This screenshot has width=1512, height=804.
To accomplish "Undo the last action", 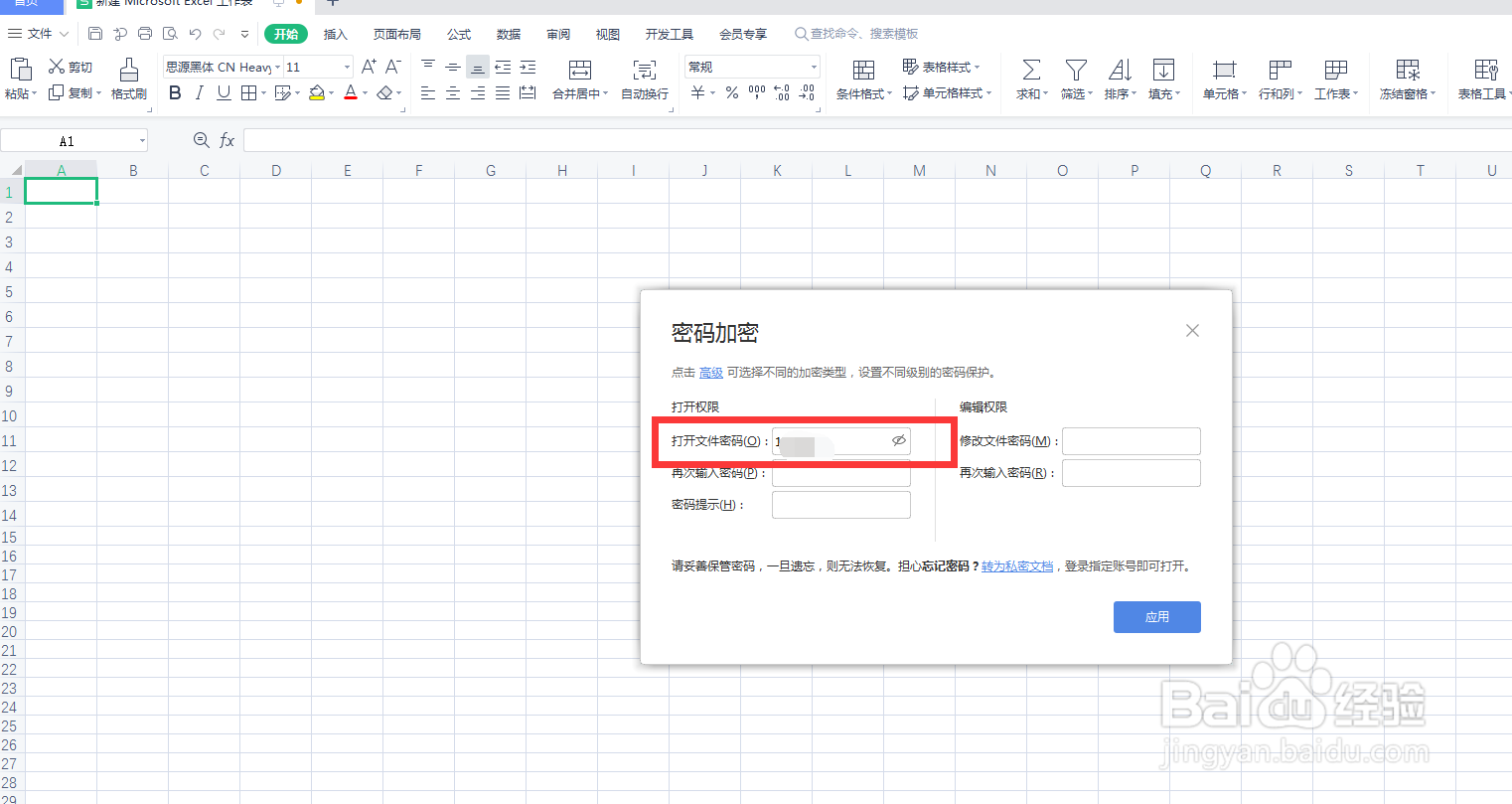I will coord(195,34).
